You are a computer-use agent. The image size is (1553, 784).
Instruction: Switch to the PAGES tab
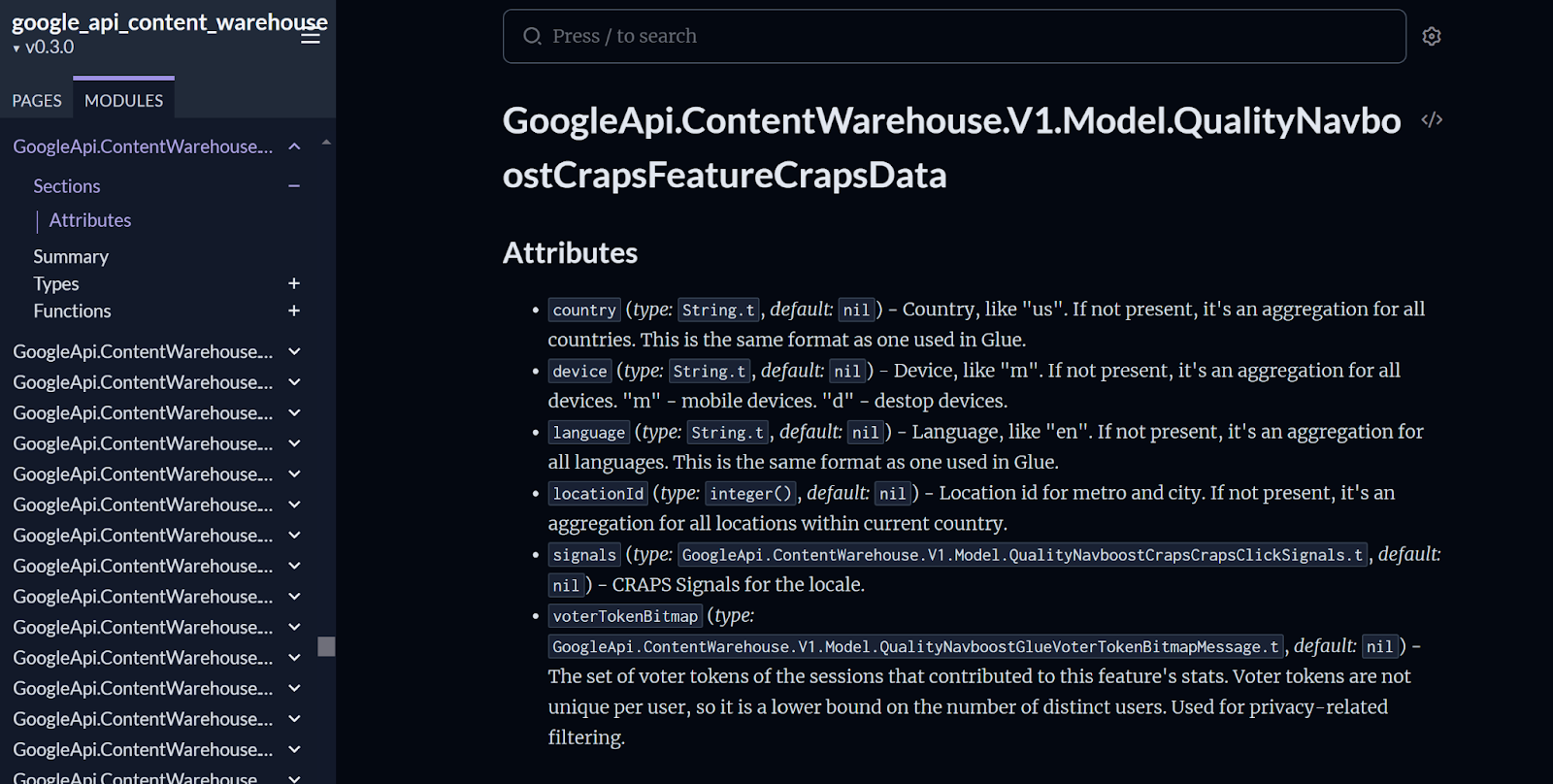click(37, 100)
